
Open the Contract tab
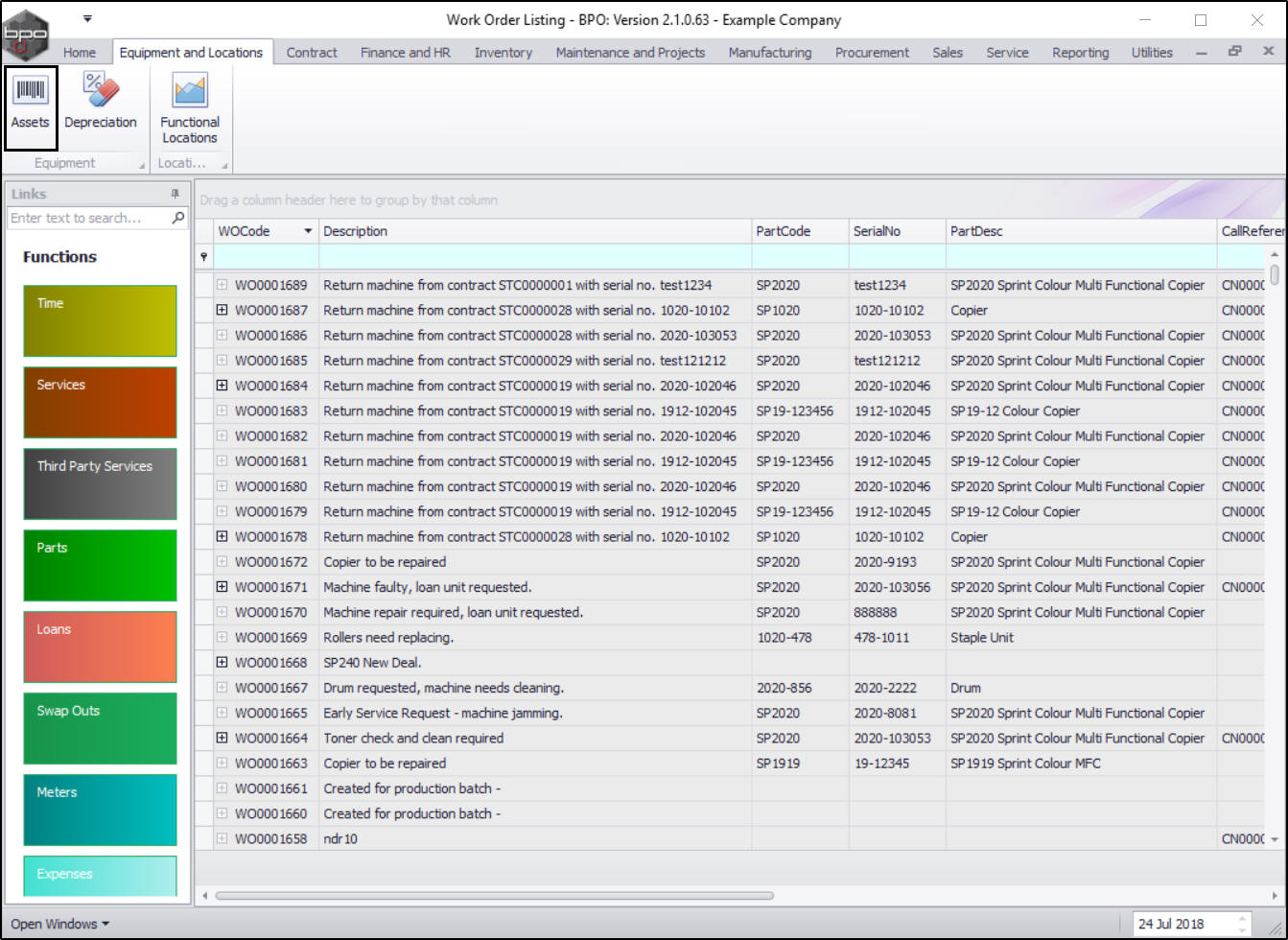(312, 53)
